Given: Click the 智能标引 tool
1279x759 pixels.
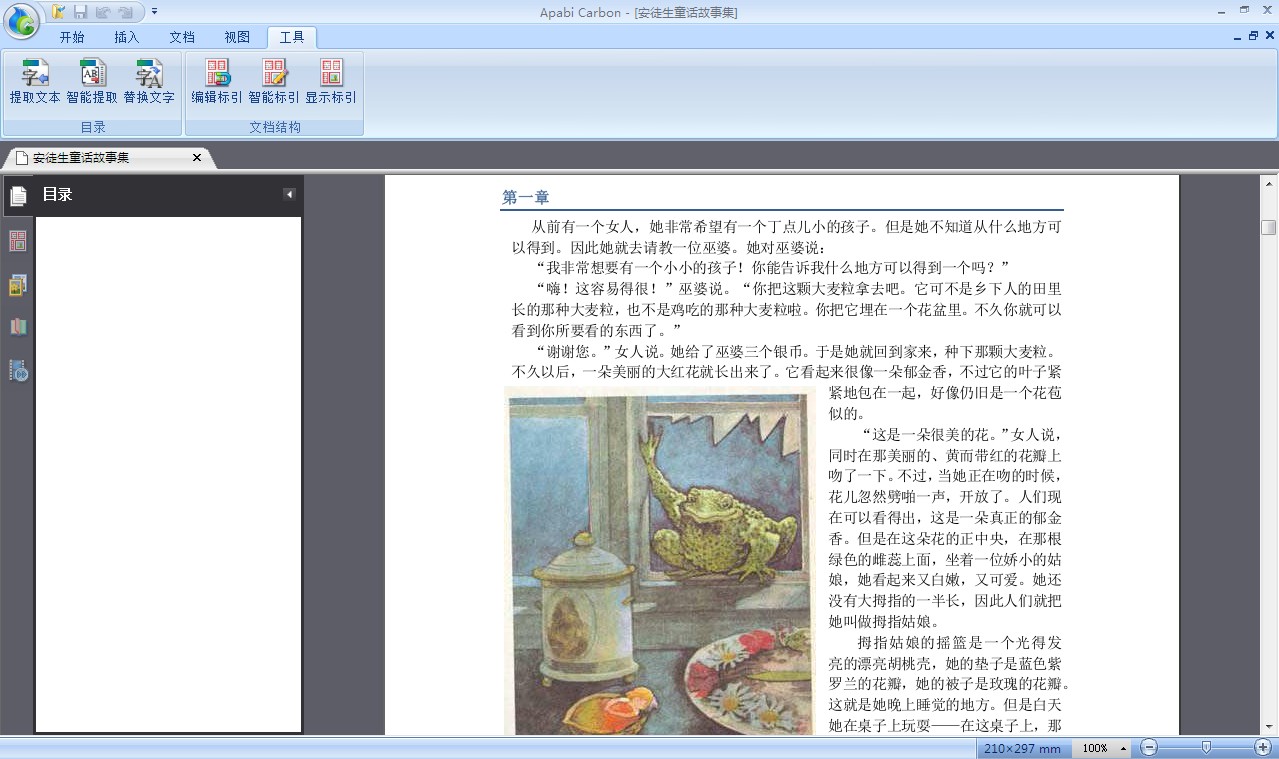Looking at the screenshot, I should pos(274,82).
